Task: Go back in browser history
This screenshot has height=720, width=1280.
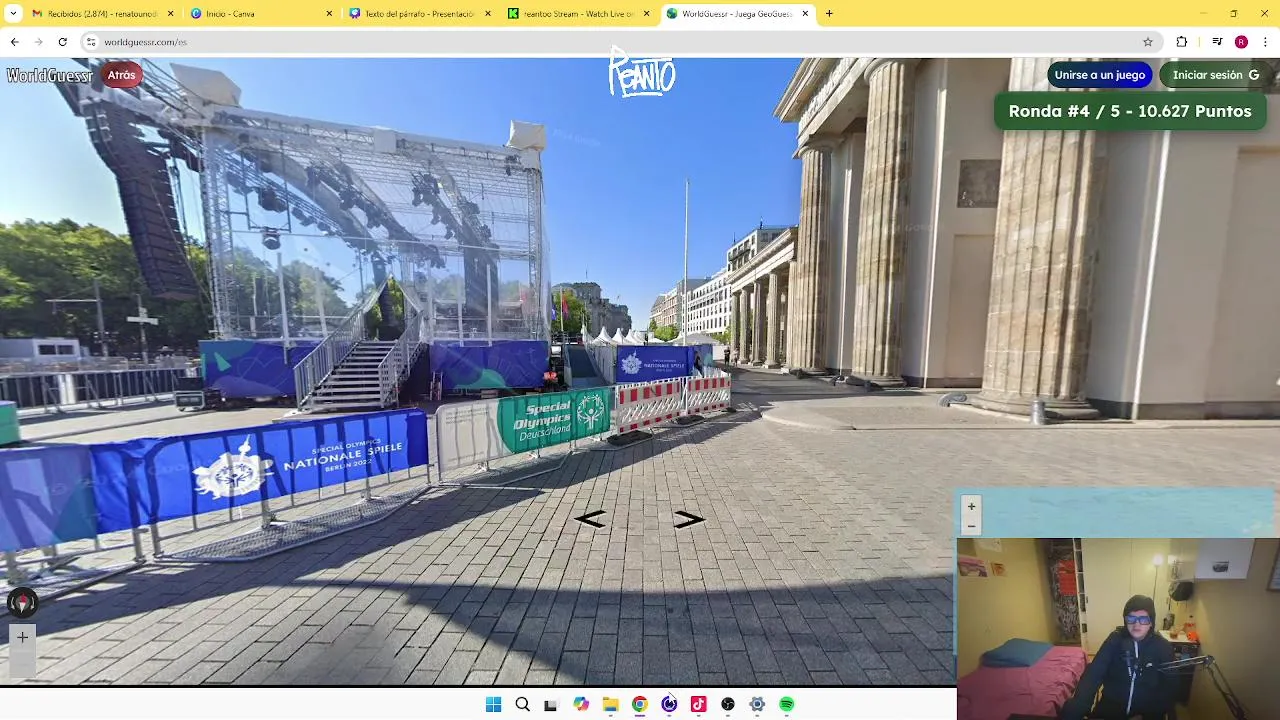Action: [x=14, y=42]
